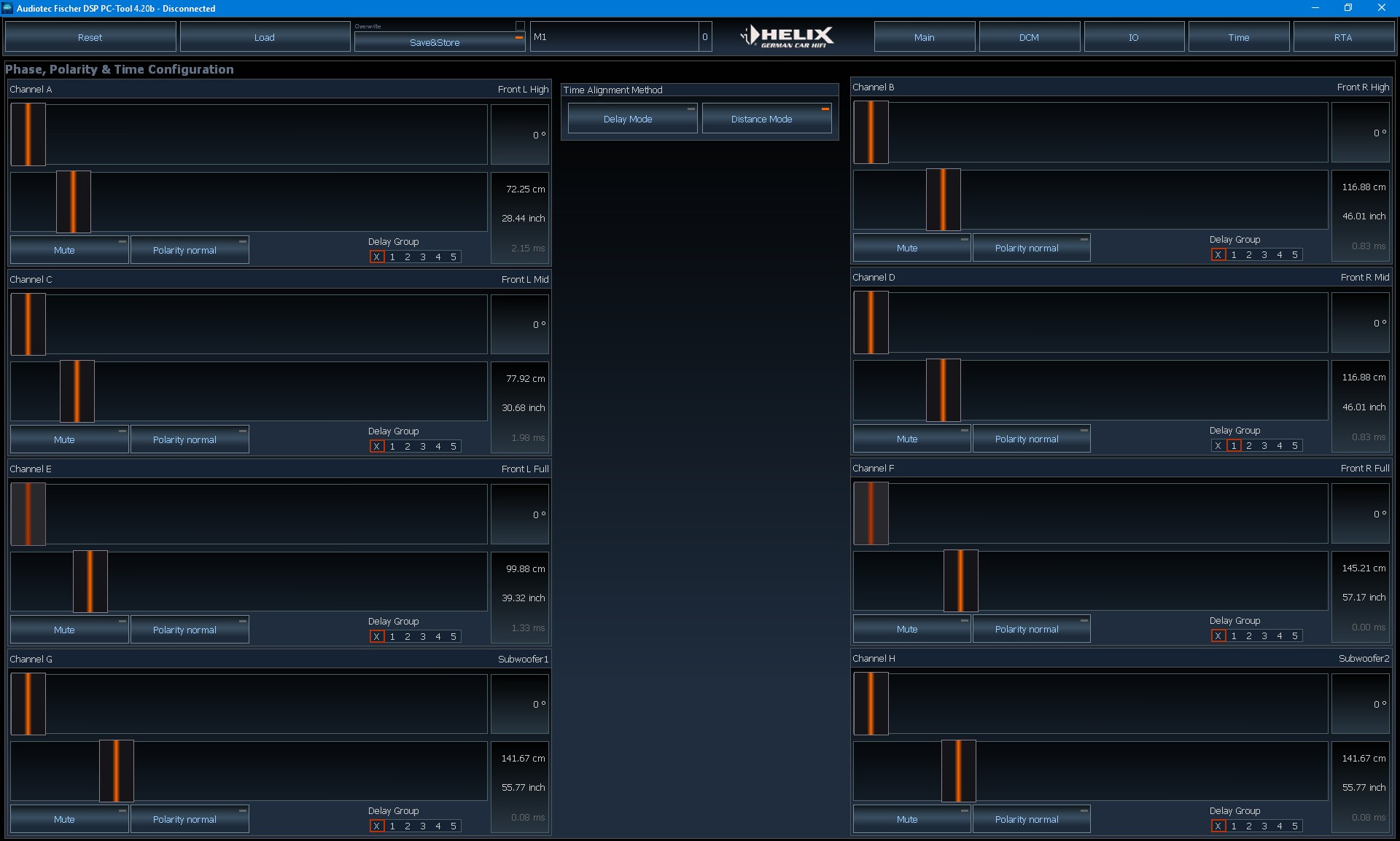This screenshot has width=1400, height=841.
Task: Select Delay Mode alignment method
Action: point(631,119)
